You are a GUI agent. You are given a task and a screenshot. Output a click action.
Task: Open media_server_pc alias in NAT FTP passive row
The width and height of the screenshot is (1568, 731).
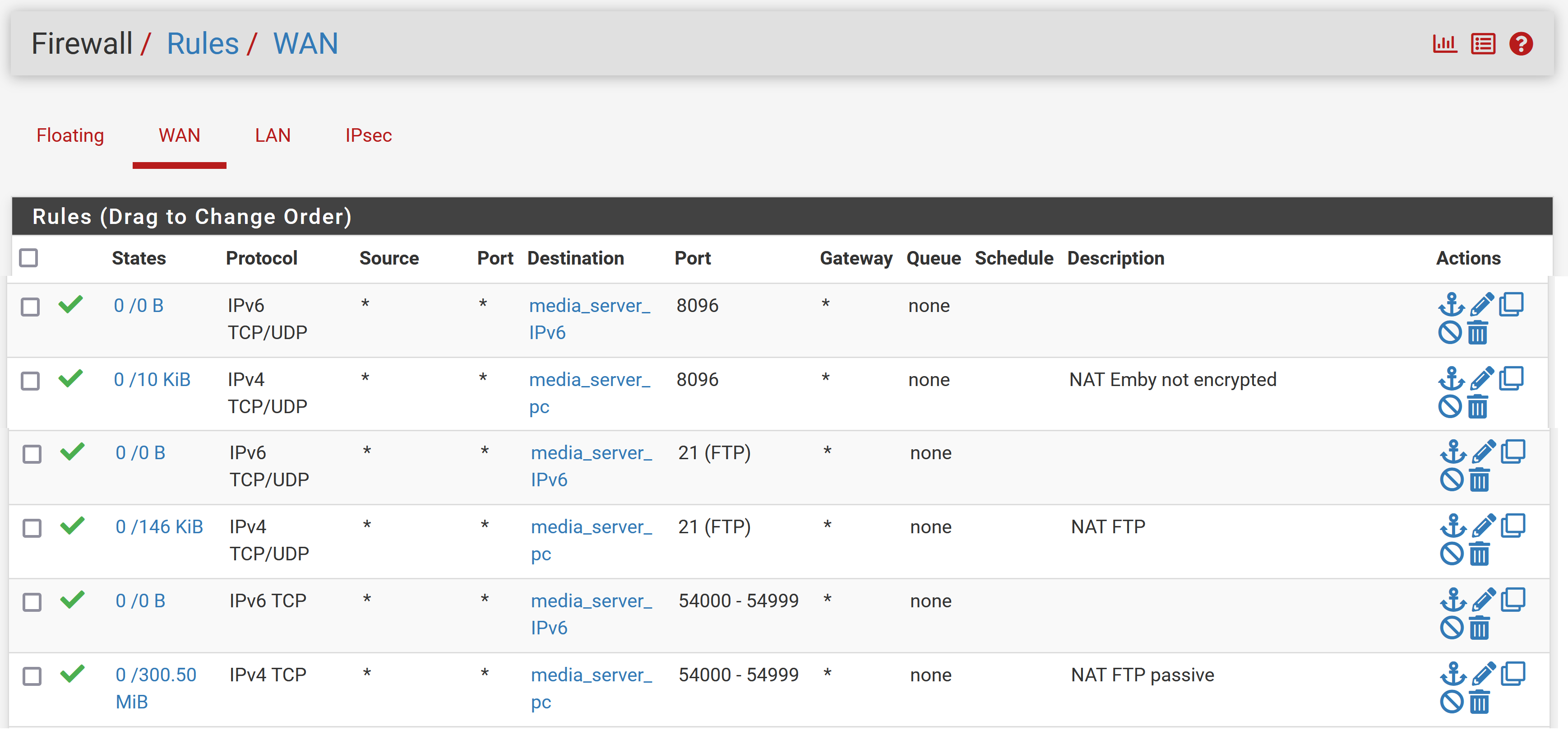(592, 689)
